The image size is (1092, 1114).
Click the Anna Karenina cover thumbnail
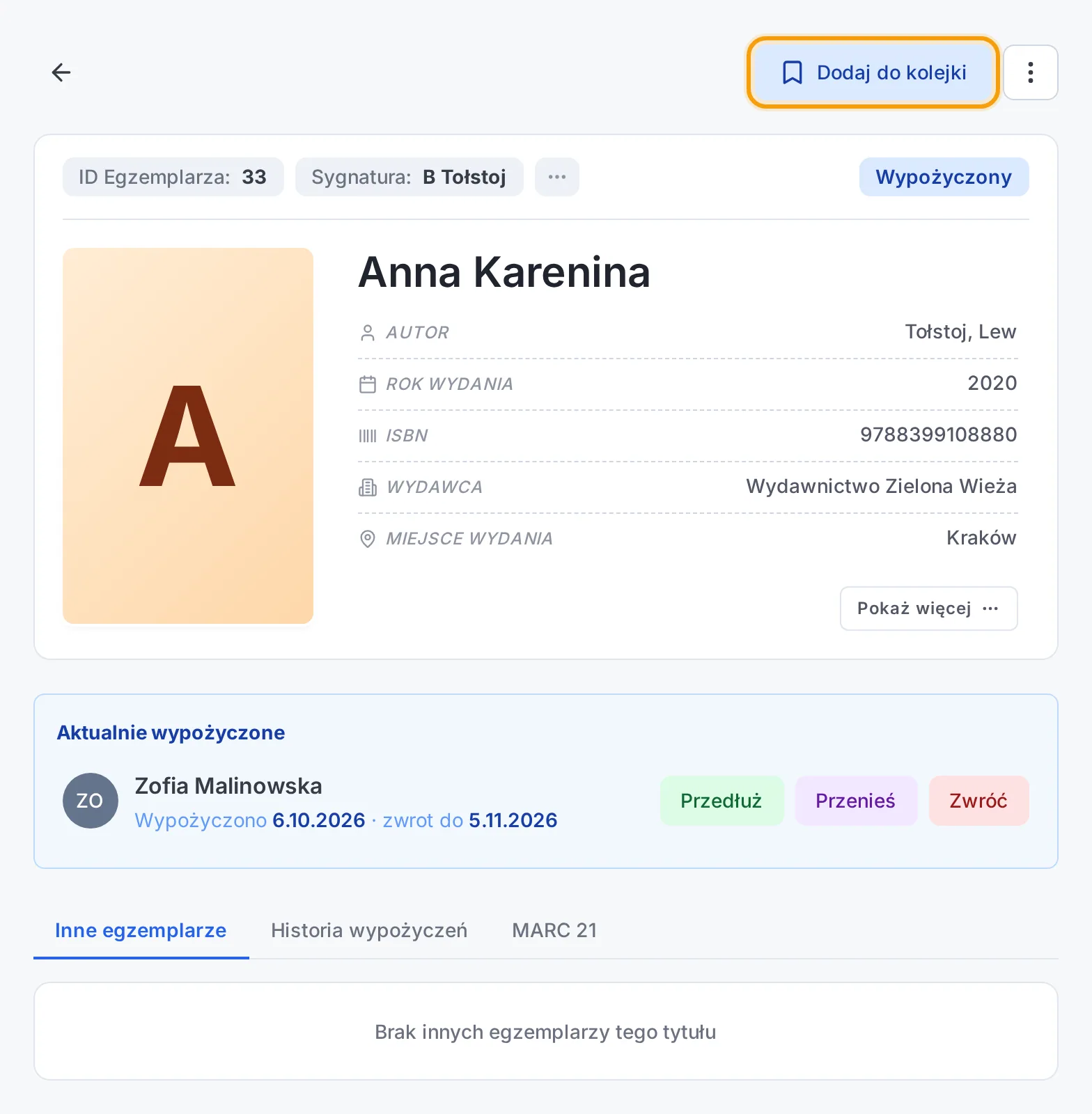point(188,436)
